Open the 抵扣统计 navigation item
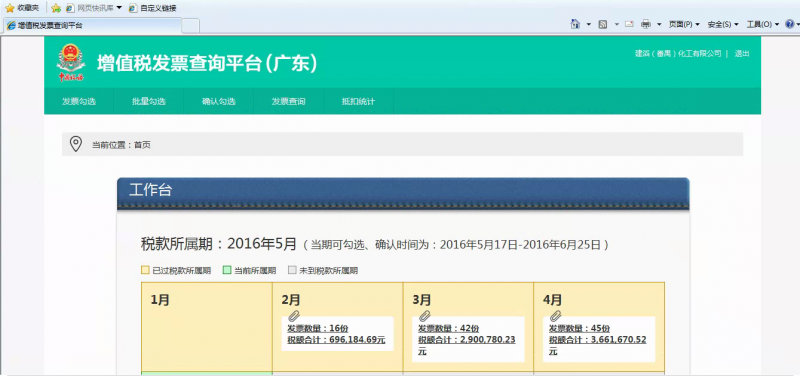 click(x=358, y=101)
